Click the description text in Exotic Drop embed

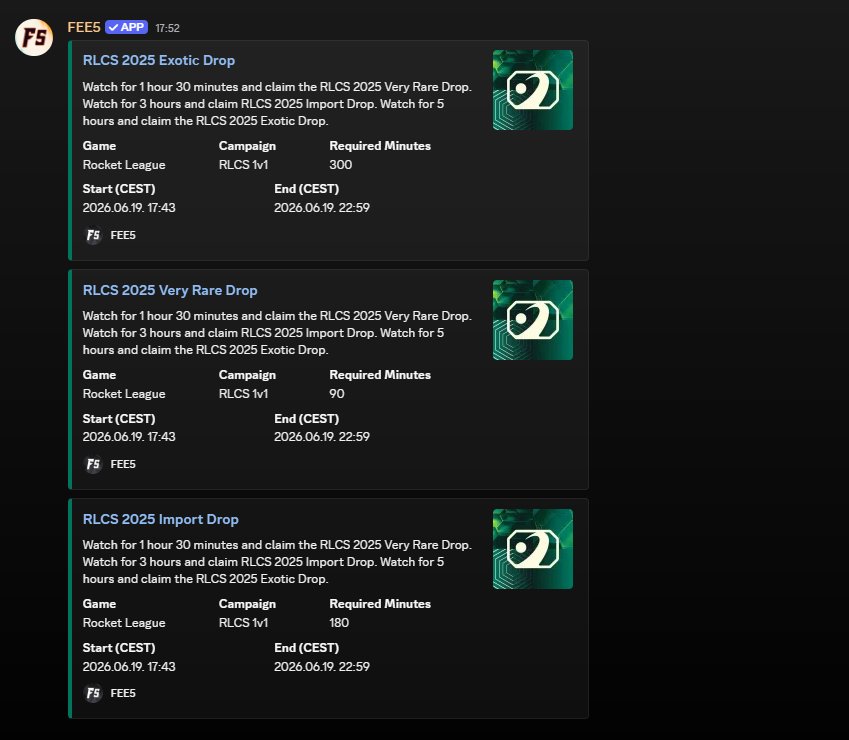click(277, 103)
